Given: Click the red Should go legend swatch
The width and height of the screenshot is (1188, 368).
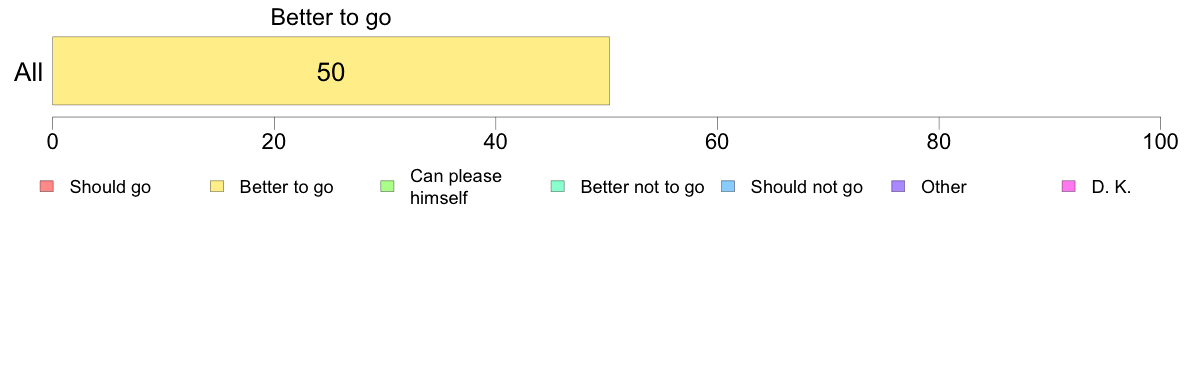Looking at the screenshot, I should click(x=47, y=186).
